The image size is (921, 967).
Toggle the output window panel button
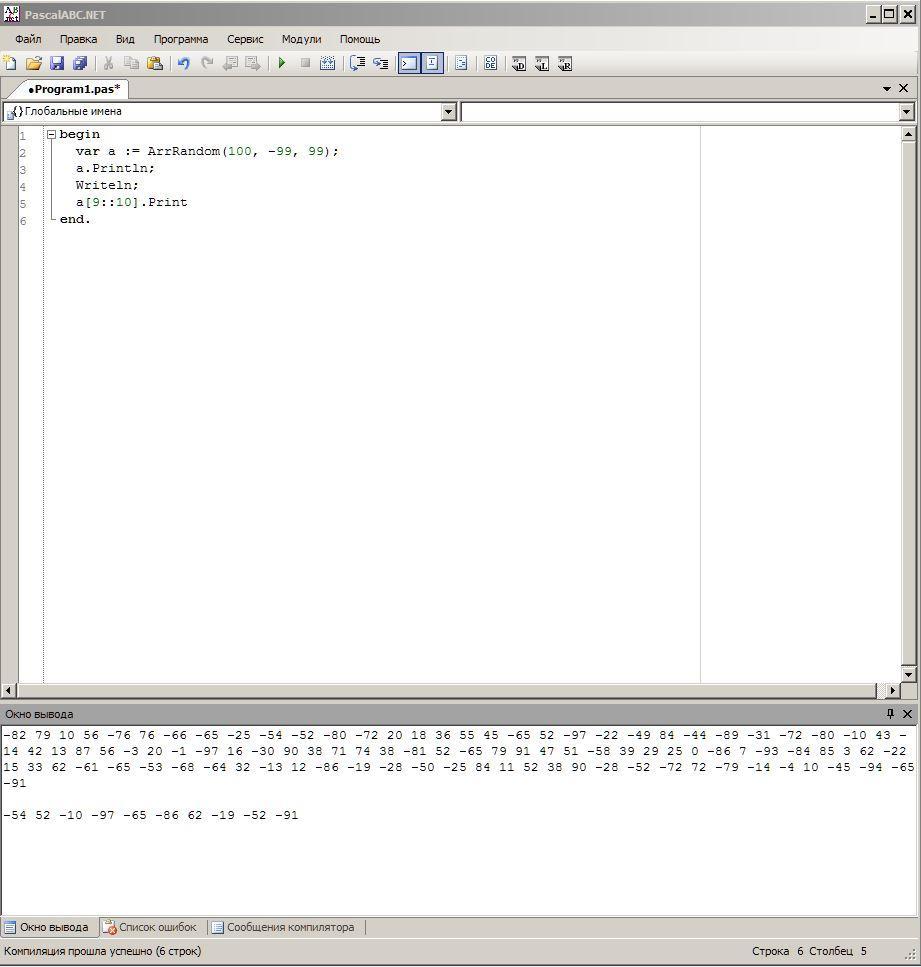point(409,63)
